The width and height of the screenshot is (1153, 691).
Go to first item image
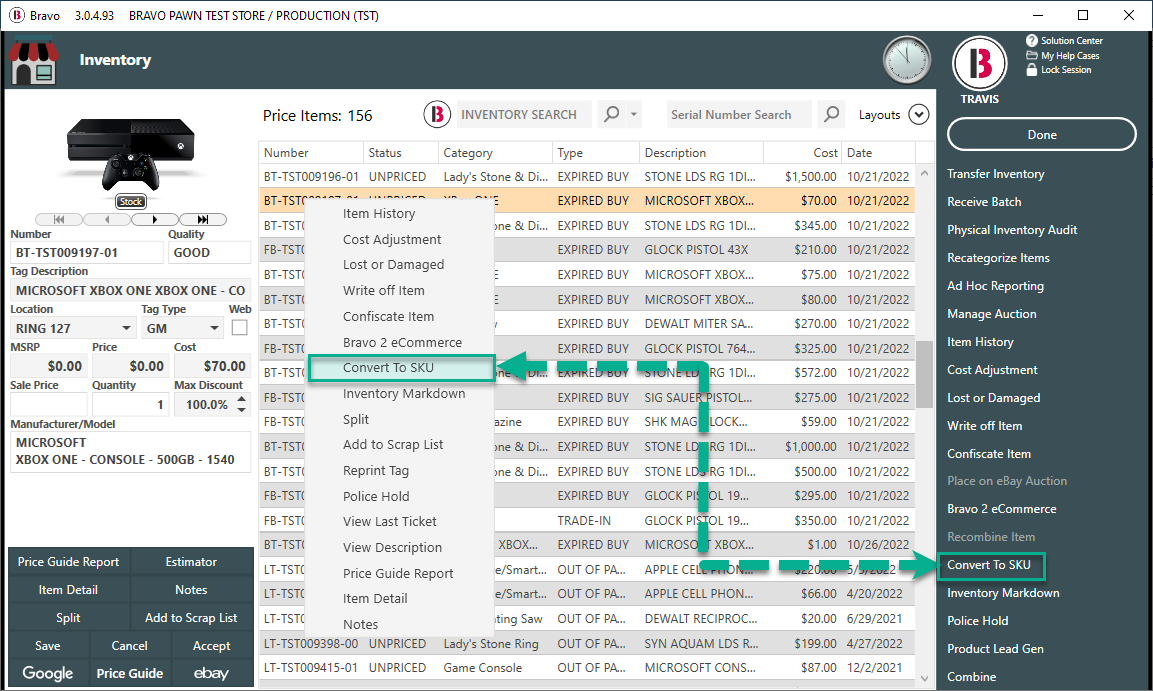[x=59, y=220]
